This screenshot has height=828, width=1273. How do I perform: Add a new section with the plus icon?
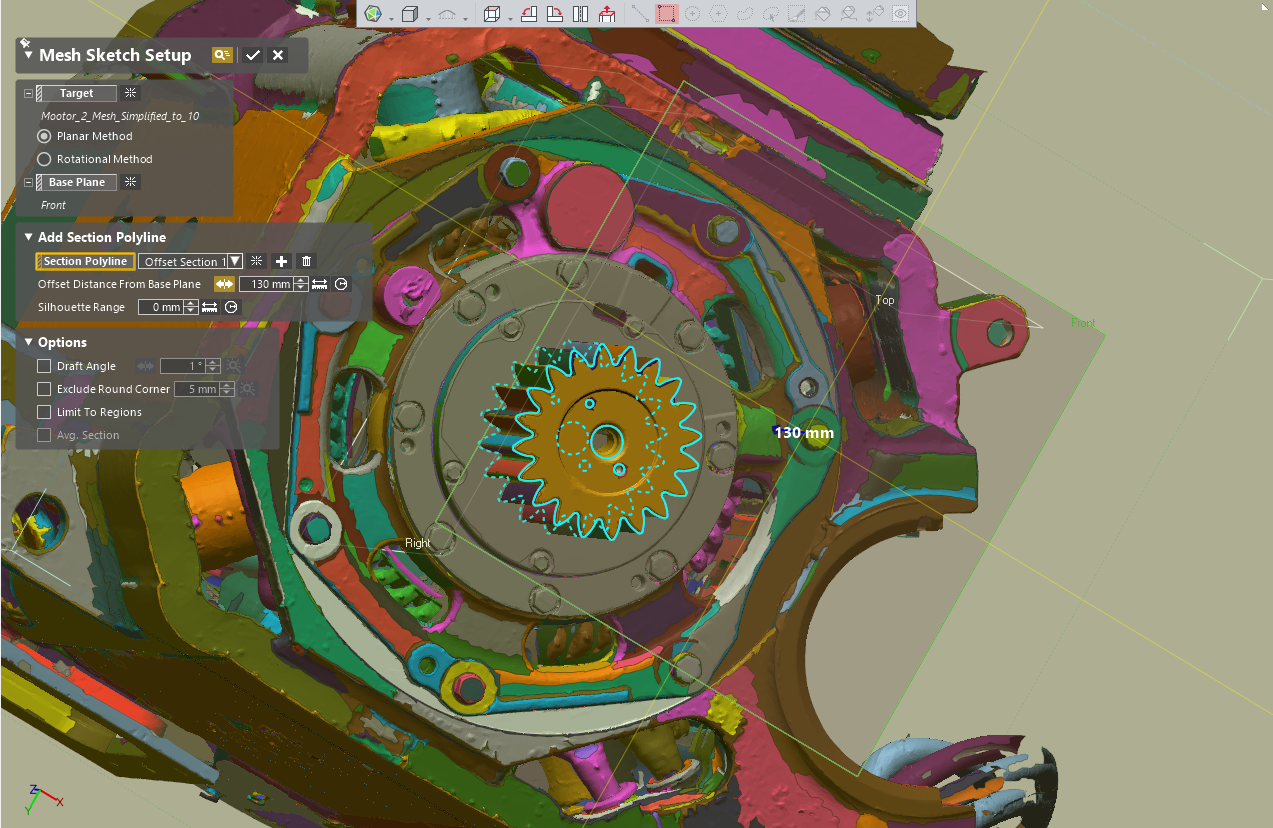(x=282, y=261)
